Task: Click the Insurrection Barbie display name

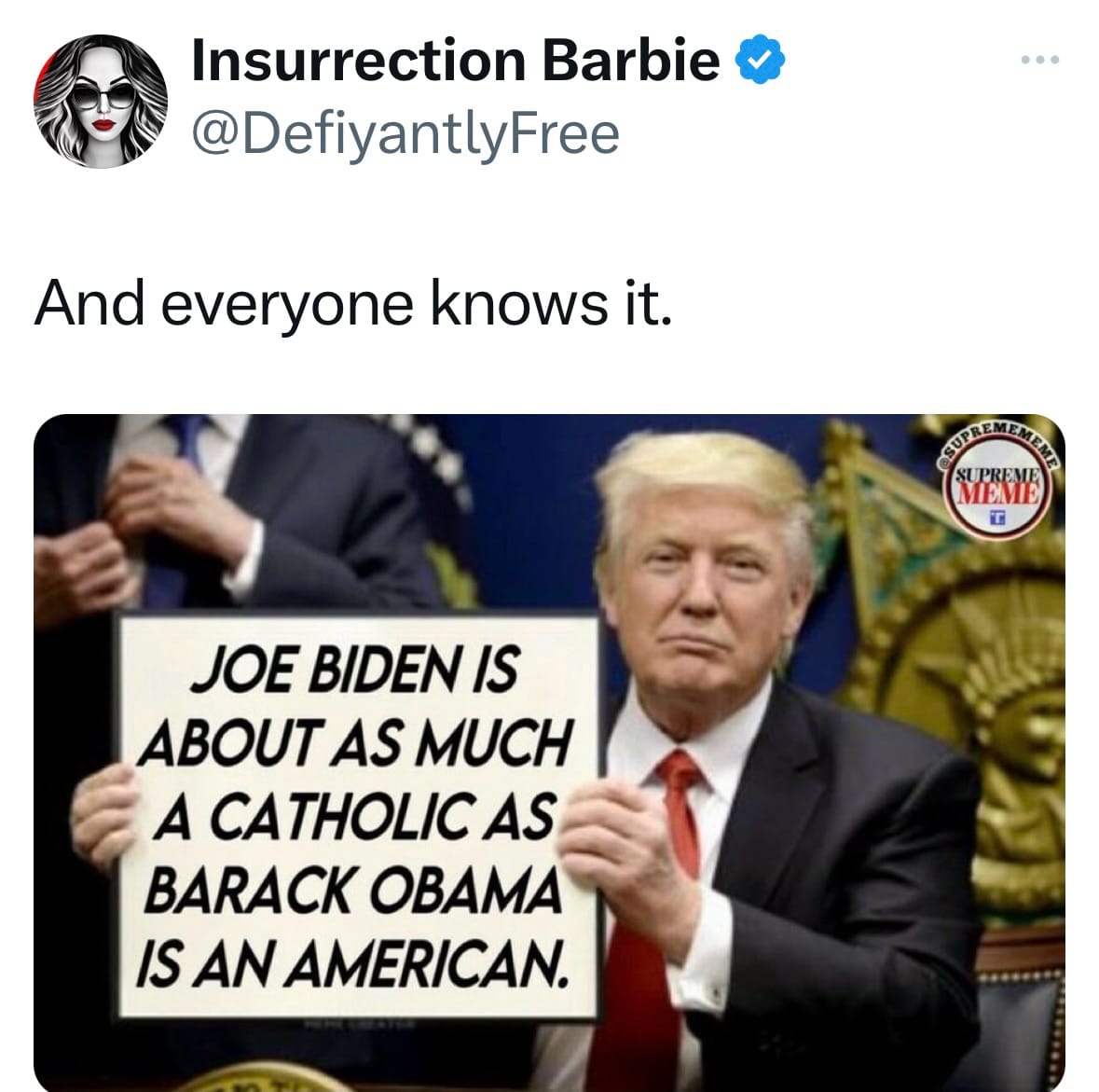Action: [x=456, y=61]
